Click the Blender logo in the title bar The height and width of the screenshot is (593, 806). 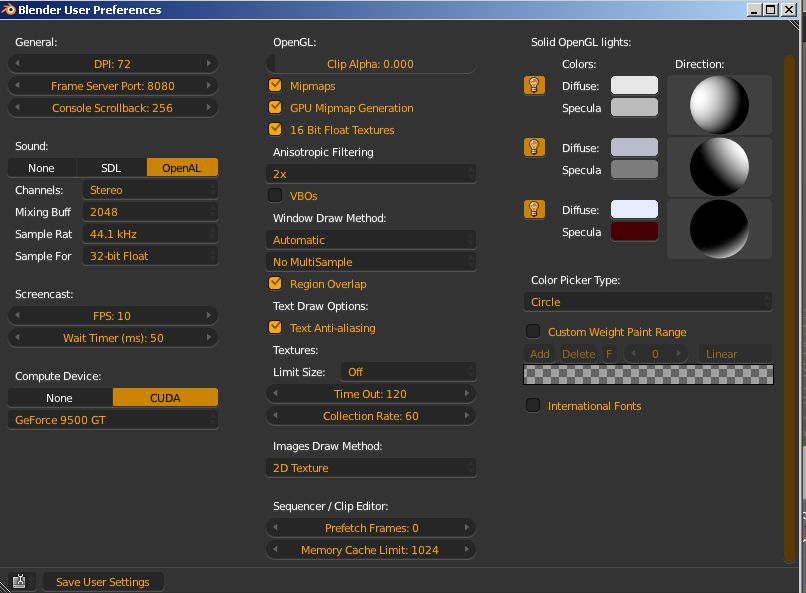pyautogui.click(x=9, y=10)
